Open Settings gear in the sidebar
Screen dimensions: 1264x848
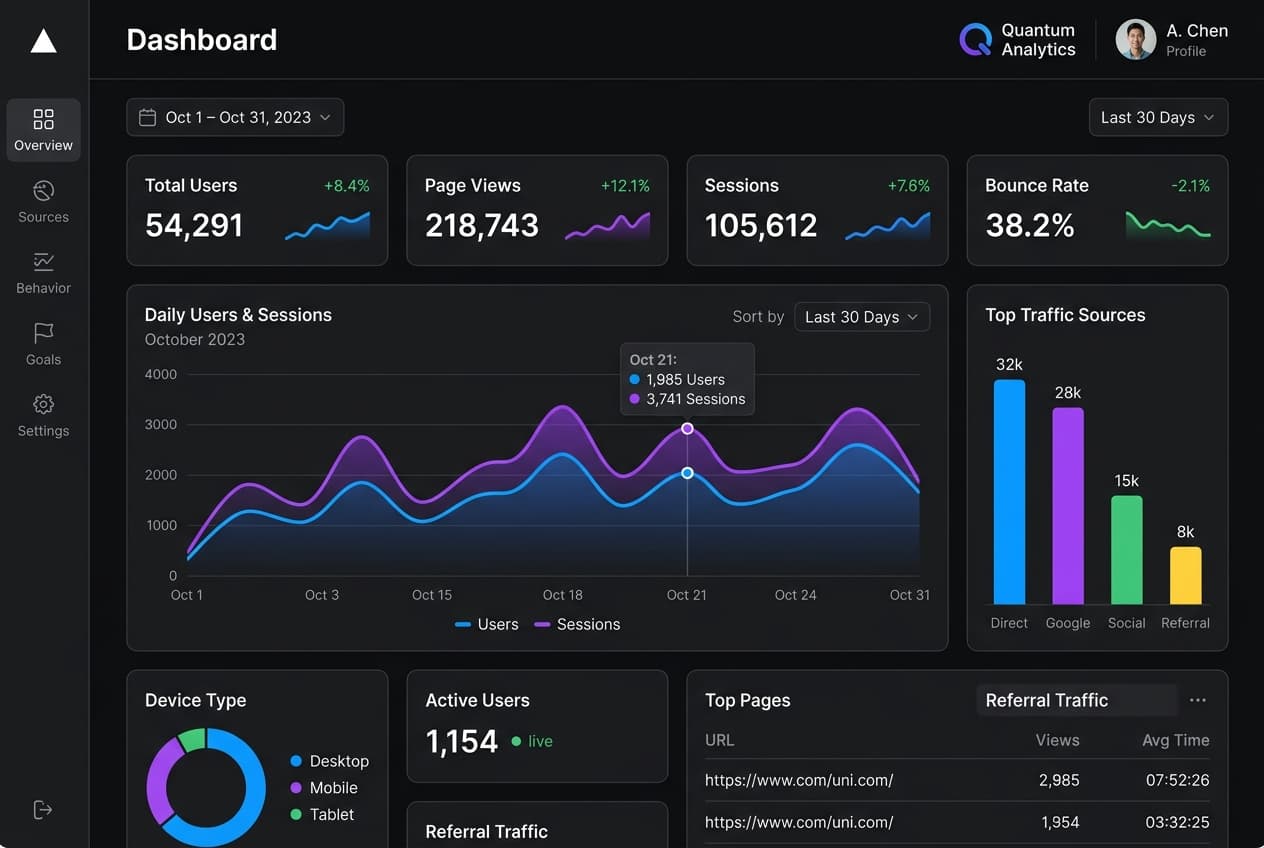(x=43, y=404)
